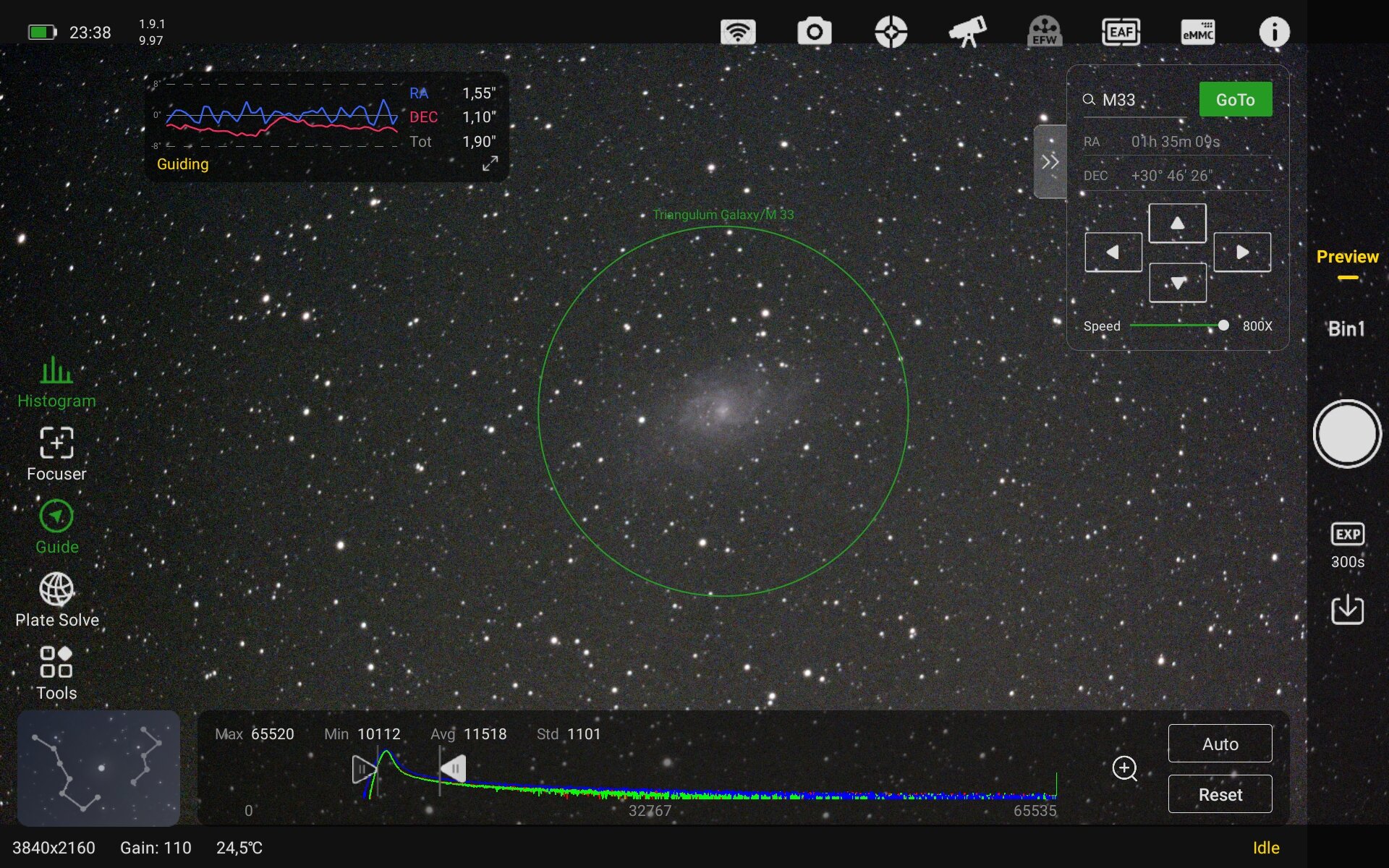
Task: Open the EFW filter wheel icon
Action: (x=1044, y=32)
